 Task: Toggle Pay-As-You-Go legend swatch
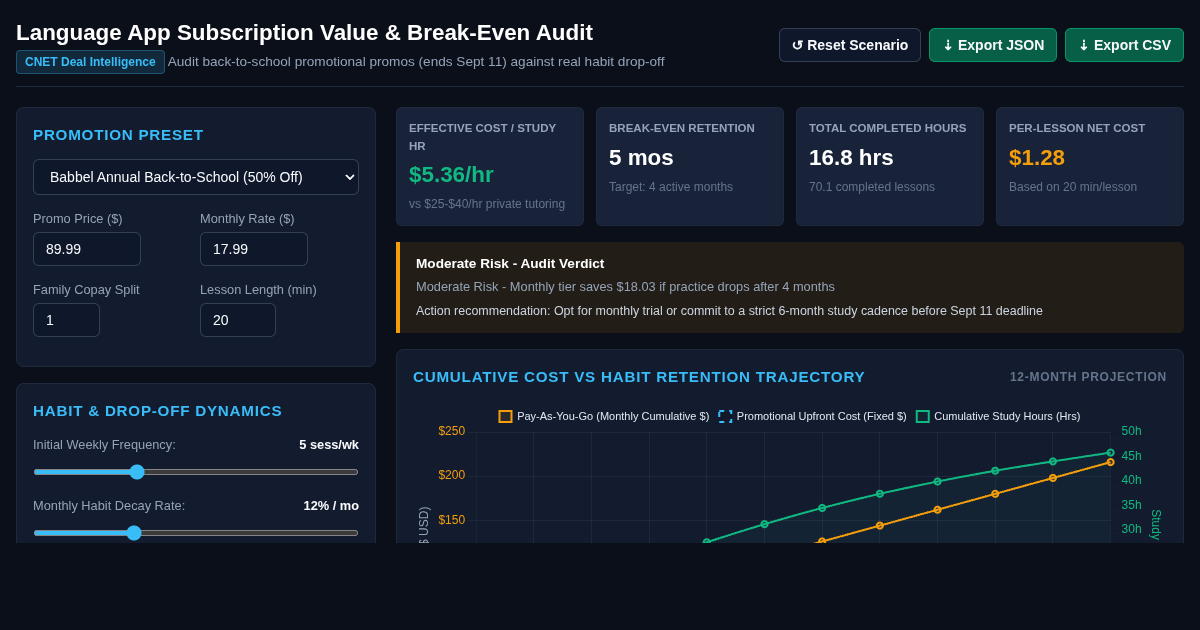[x=505, y=416]
